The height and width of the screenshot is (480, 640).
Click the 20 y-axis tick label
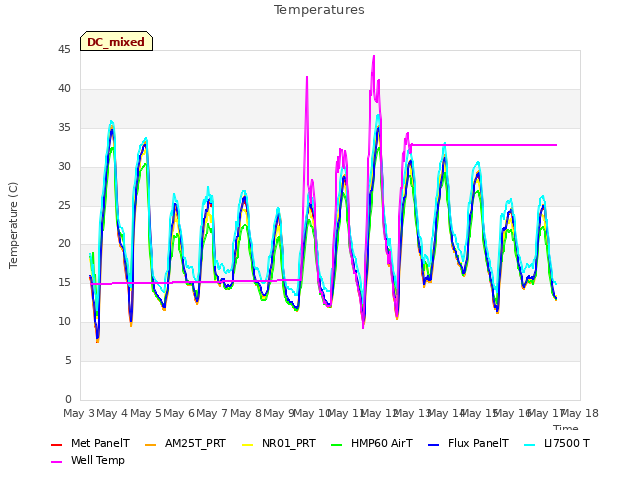64,244
